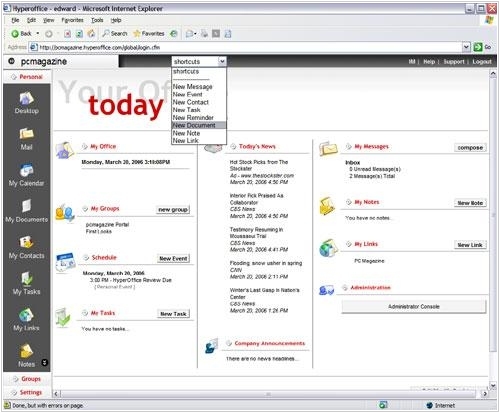Open the Desktop icon in sidebar
Viewport: 499px width, 412px height.
[x=26, y=99]
